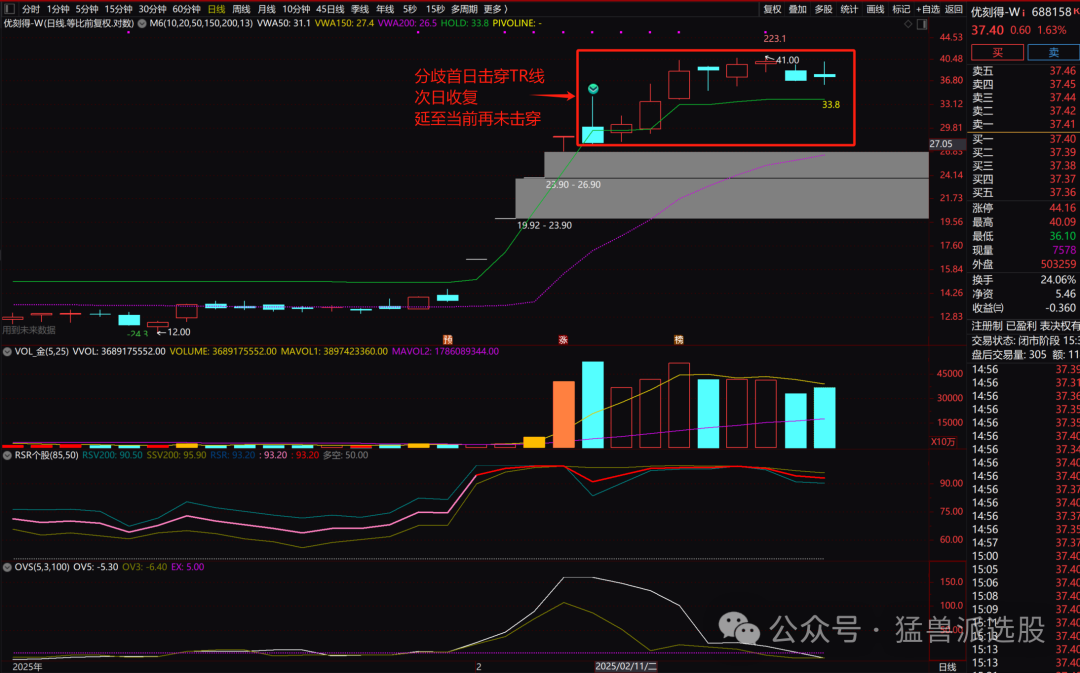Click stock code 688158
Viewport: 1080px width, 673px height.
point(1051,12)
